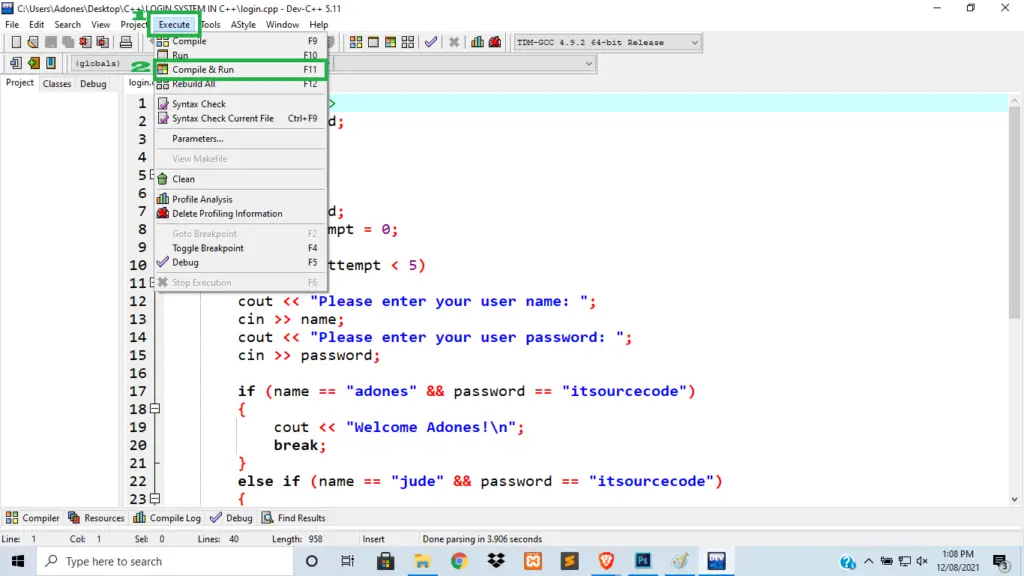Image resolution: width=1024 pixels, height=576 pixels.
Task: Open the Dropbox taskbar icon
Action: click(496, 561)
